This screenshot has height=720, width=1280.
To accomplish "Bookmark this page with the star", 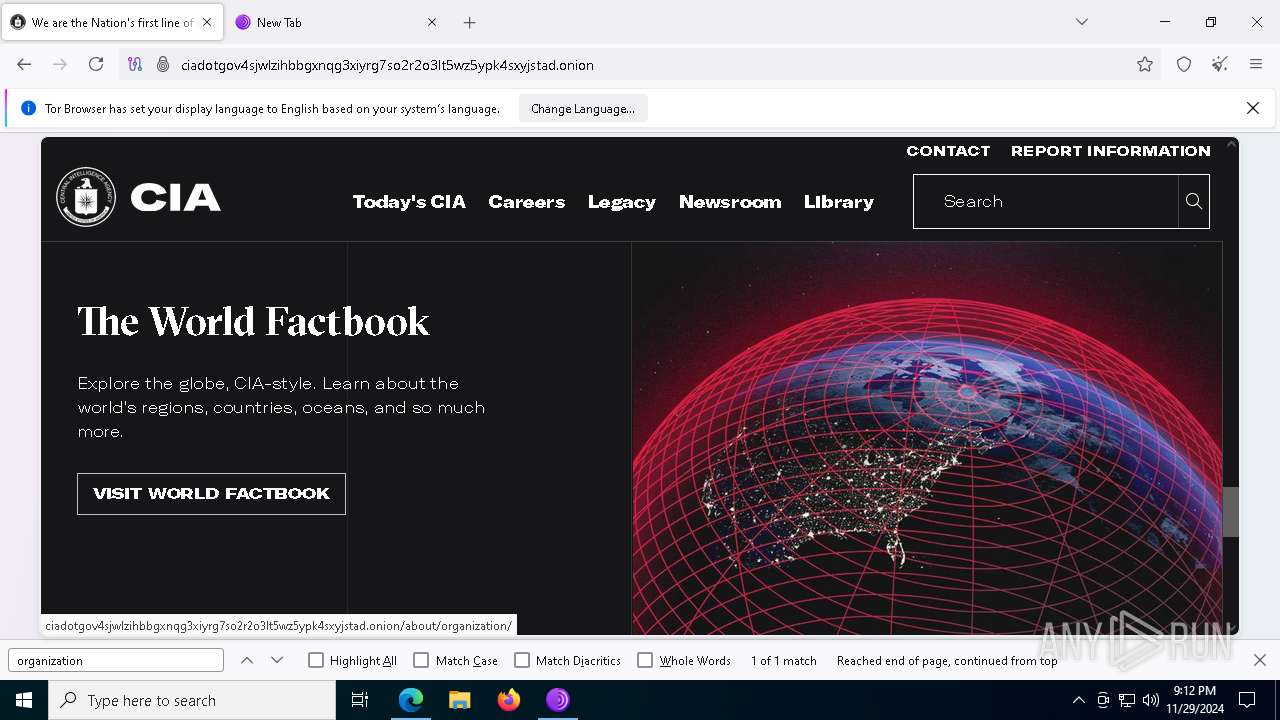I will click(x=1145, y=64).
